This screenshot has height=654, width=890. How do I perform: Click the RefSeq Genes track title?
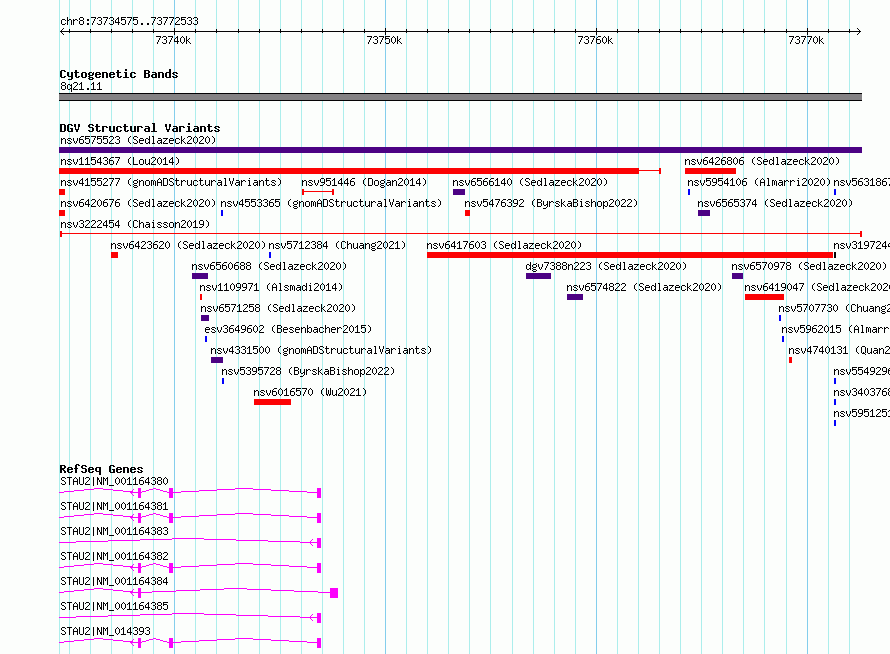tap(101, 469)
